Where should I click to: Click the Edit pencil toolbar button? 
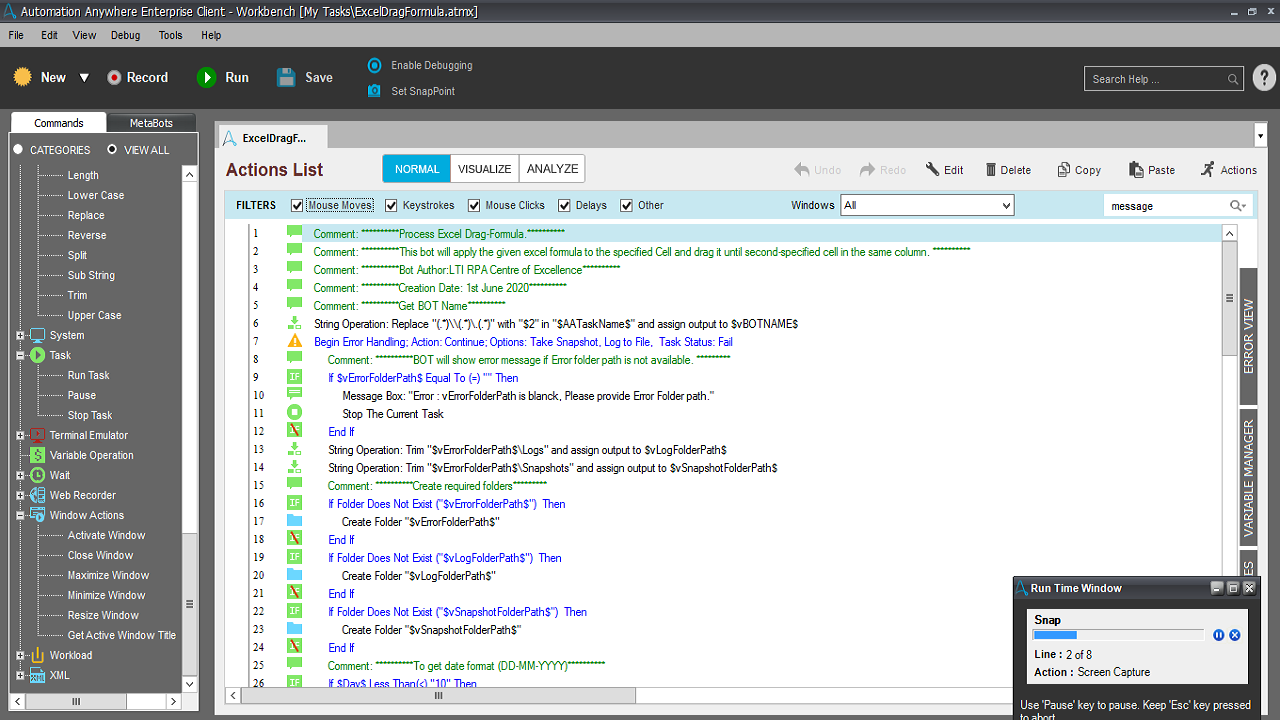944,170
